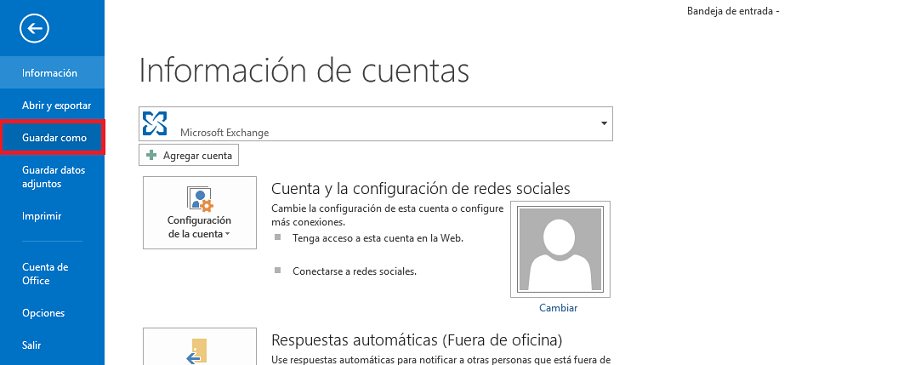The width and height of the screenshot is (899, 365).
Task: Click Respuestas automáticas (Fuera de oficina) heading
Action: click(416, 340)
